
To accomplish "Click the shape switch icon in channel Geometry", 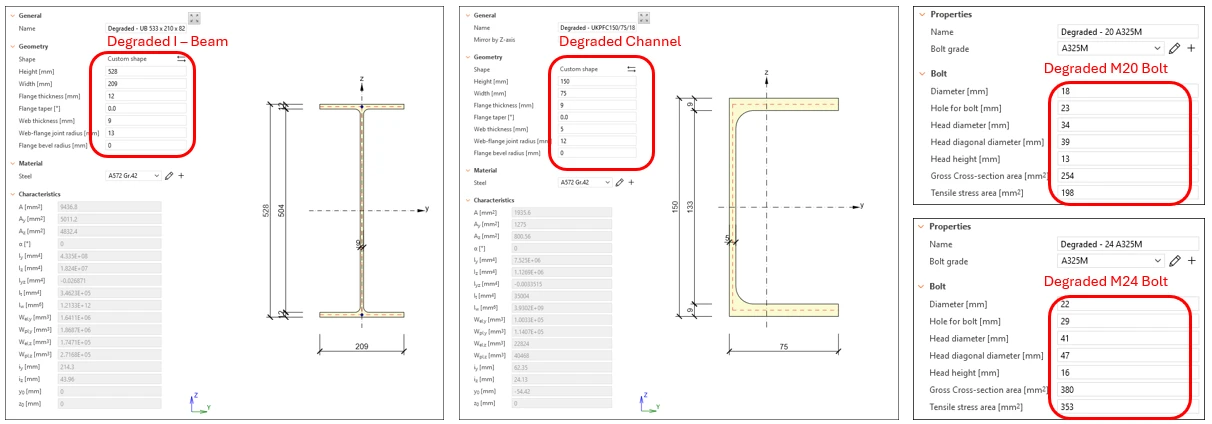I will [631, 69].
